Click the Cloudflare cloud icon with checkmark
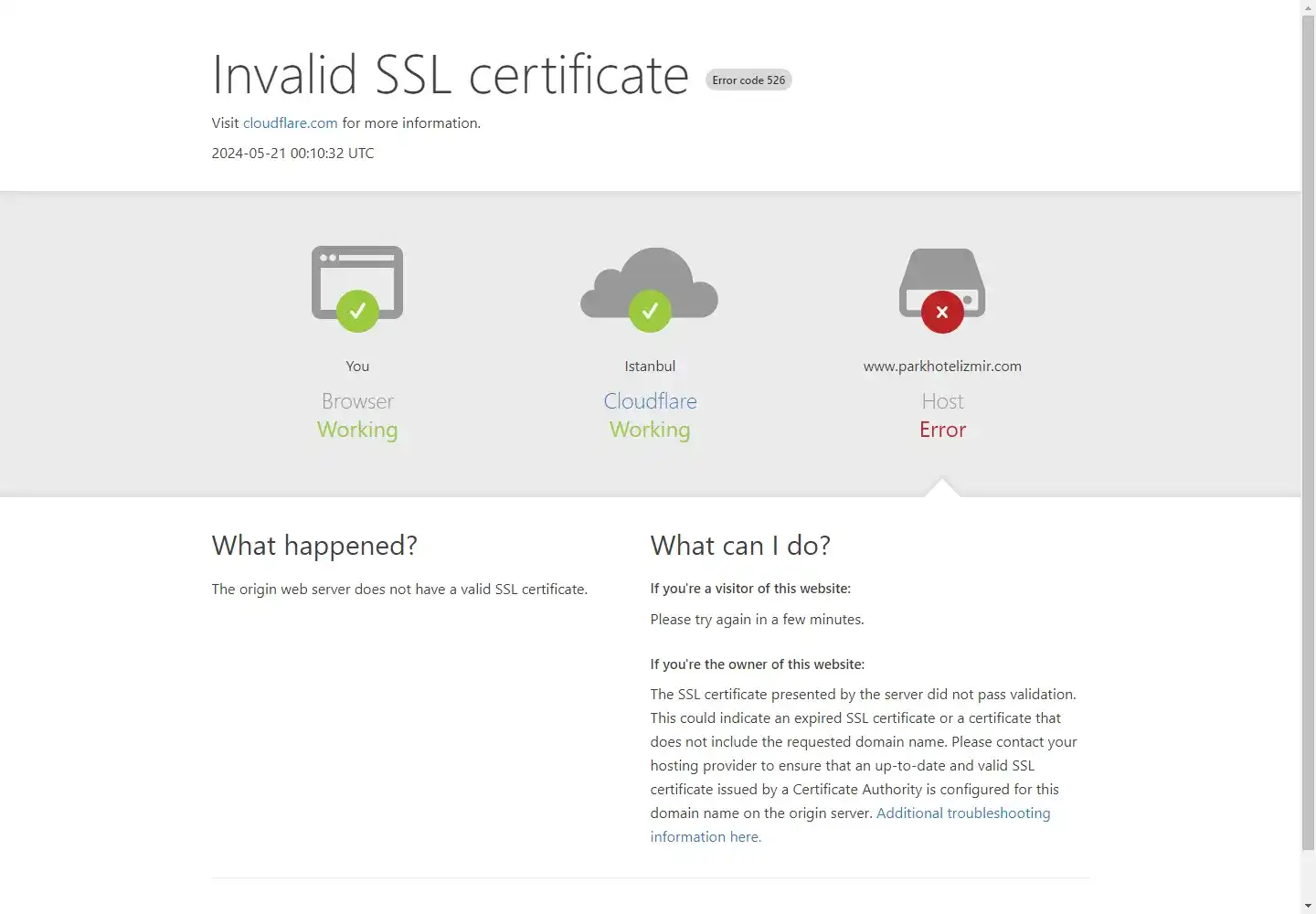The image size is (1316, 914). click(650, 290)
